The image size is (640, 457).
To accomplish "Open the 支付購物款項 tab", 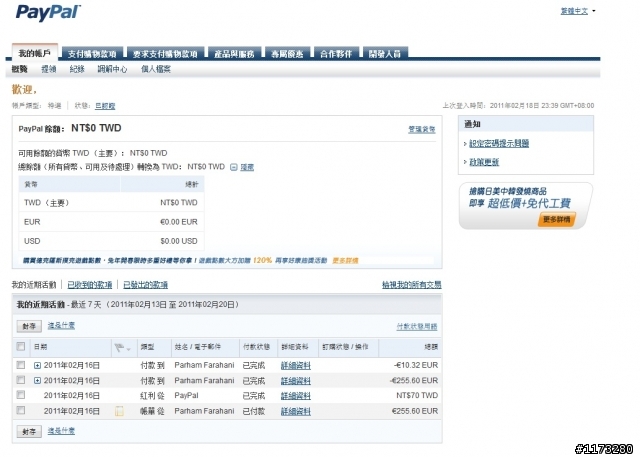I will click(92, 54).
